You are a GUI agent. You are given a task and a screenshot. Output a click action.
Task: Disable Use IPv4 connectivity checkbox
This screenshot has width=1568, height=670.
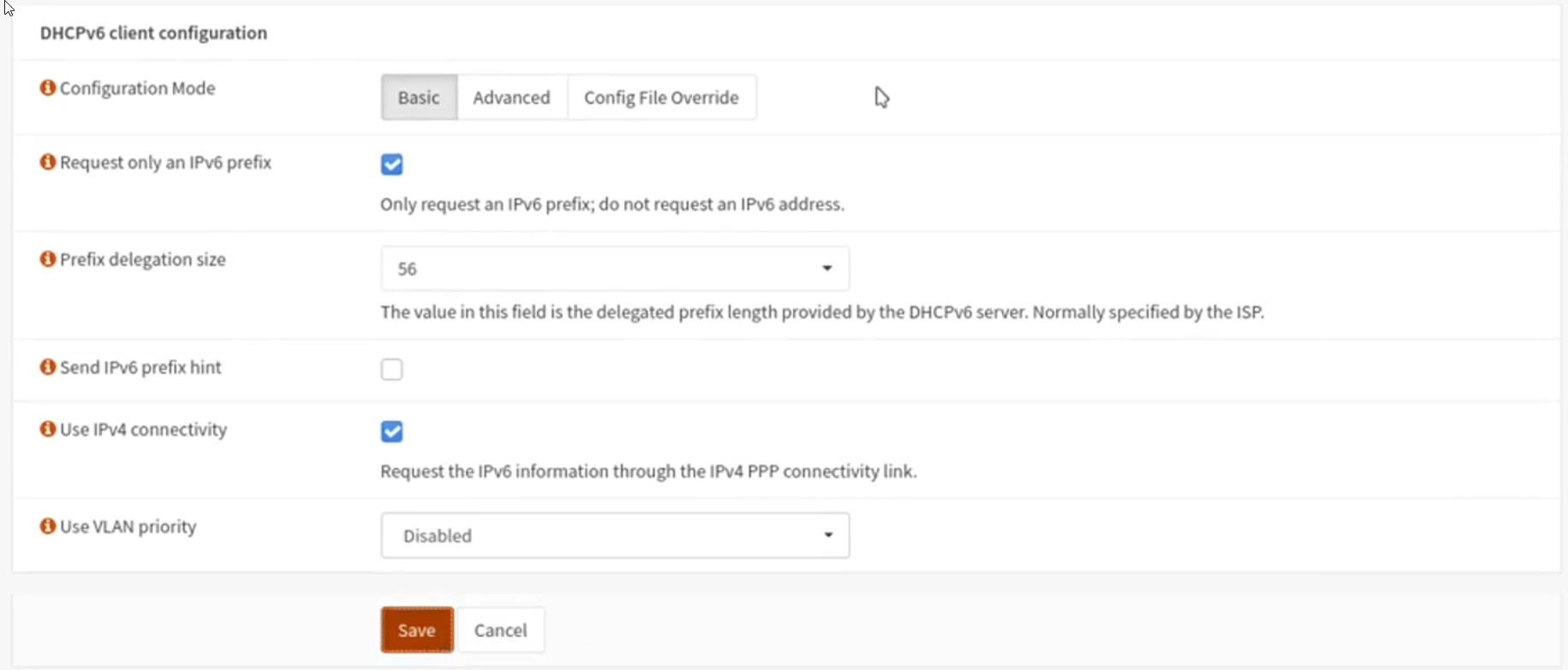[x=392, y=432]
